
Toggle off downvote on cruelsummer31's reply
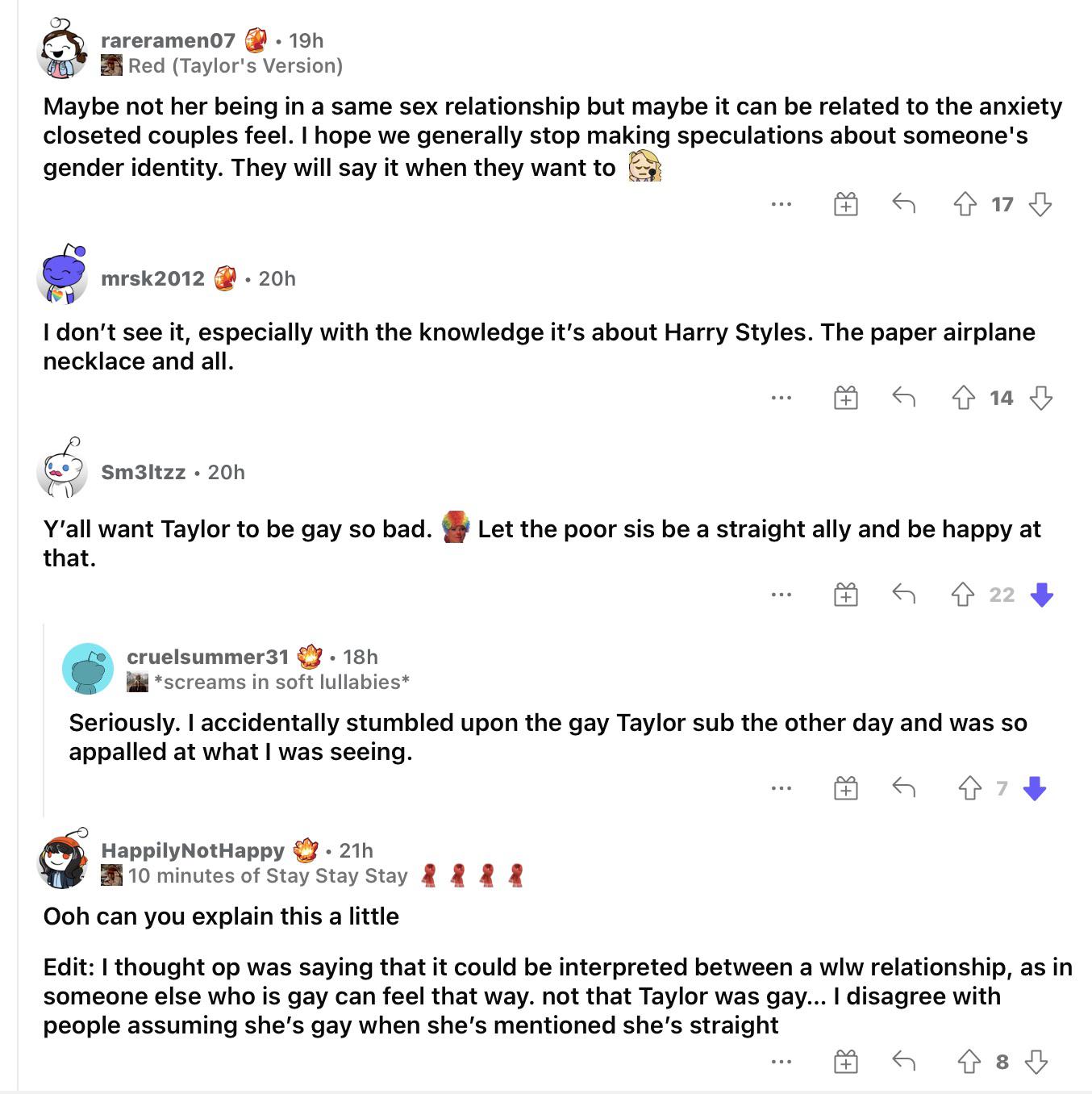1035,787
